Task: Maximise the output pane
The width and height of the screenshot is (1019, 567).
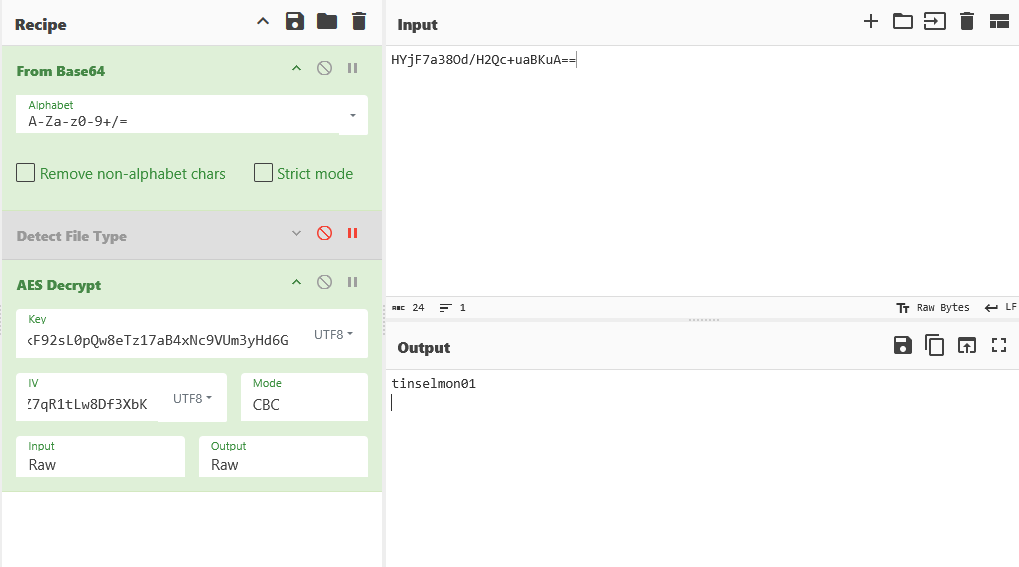Action: coord(998,346)
